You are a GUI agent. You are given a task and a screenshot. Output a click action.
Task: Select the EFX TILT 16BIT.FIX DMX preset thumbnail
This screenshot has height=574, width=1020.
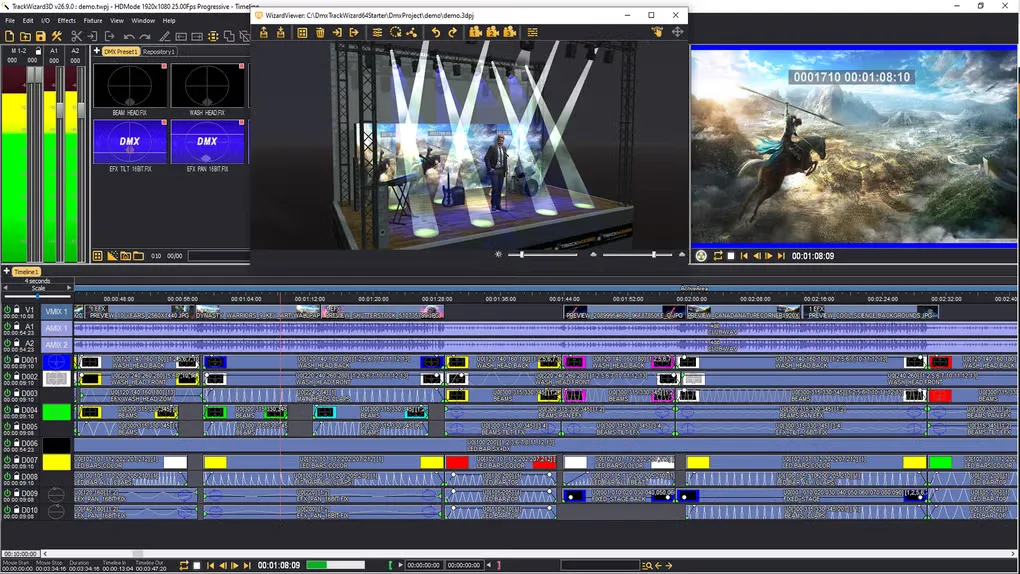(130, 141)
